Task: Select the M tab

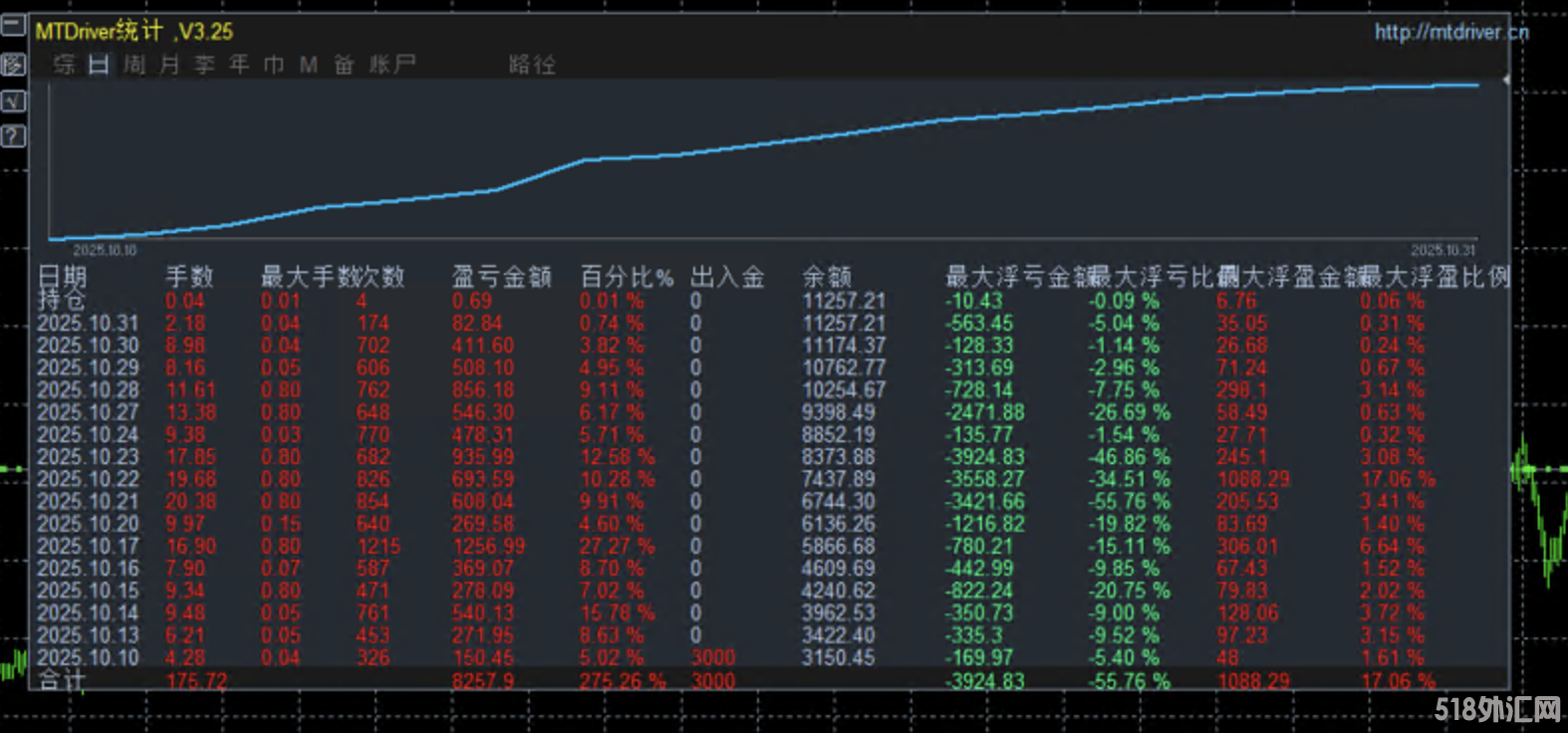Action: [309, 65]
